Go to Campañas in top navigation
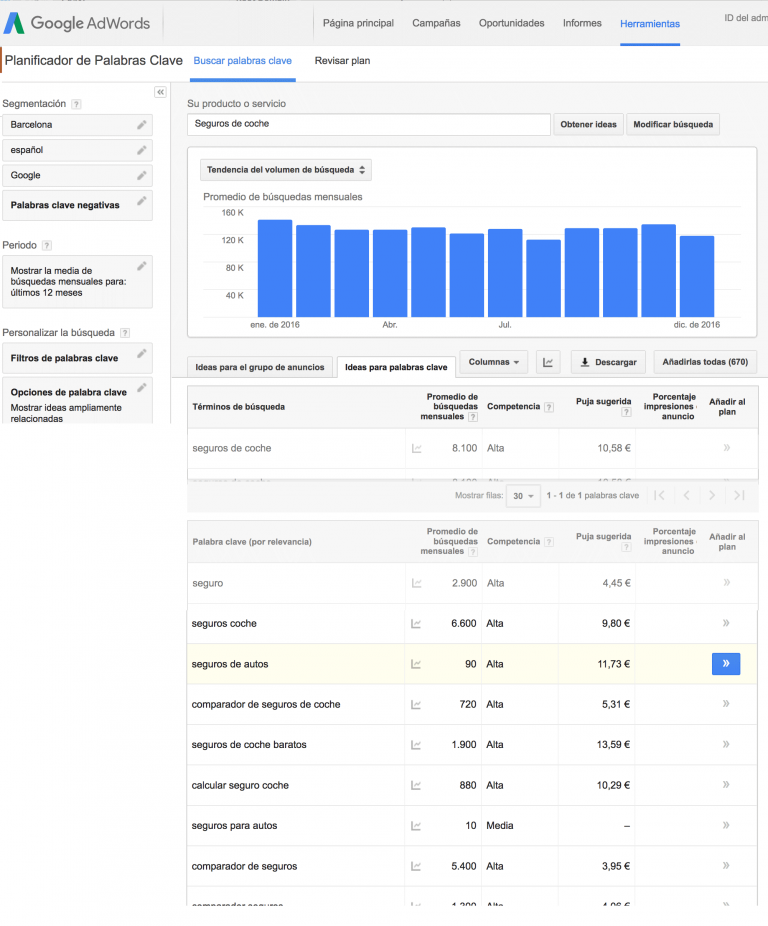This screenshot has height=926, width=768. coord(436,23)
